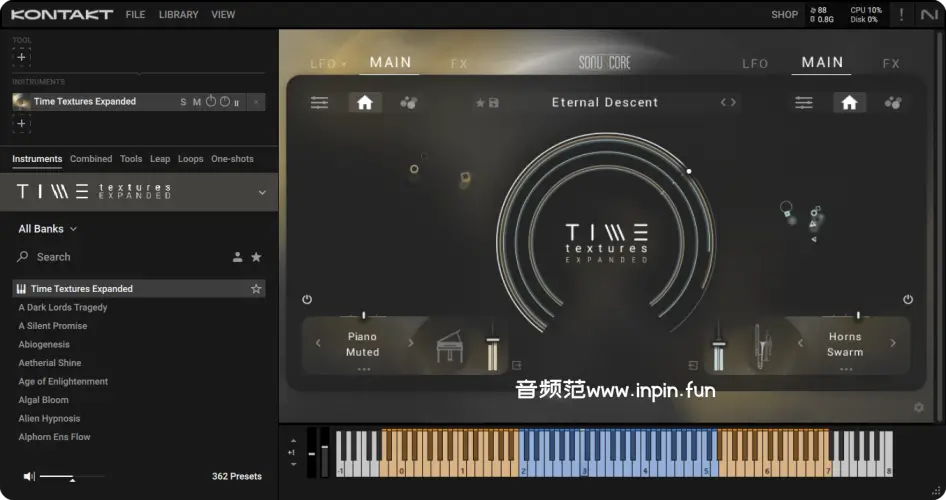Favorite the Time Textures Expanded preset star
Image resolution: width=946 pixels, height=500 pixels.
(256, 289)
